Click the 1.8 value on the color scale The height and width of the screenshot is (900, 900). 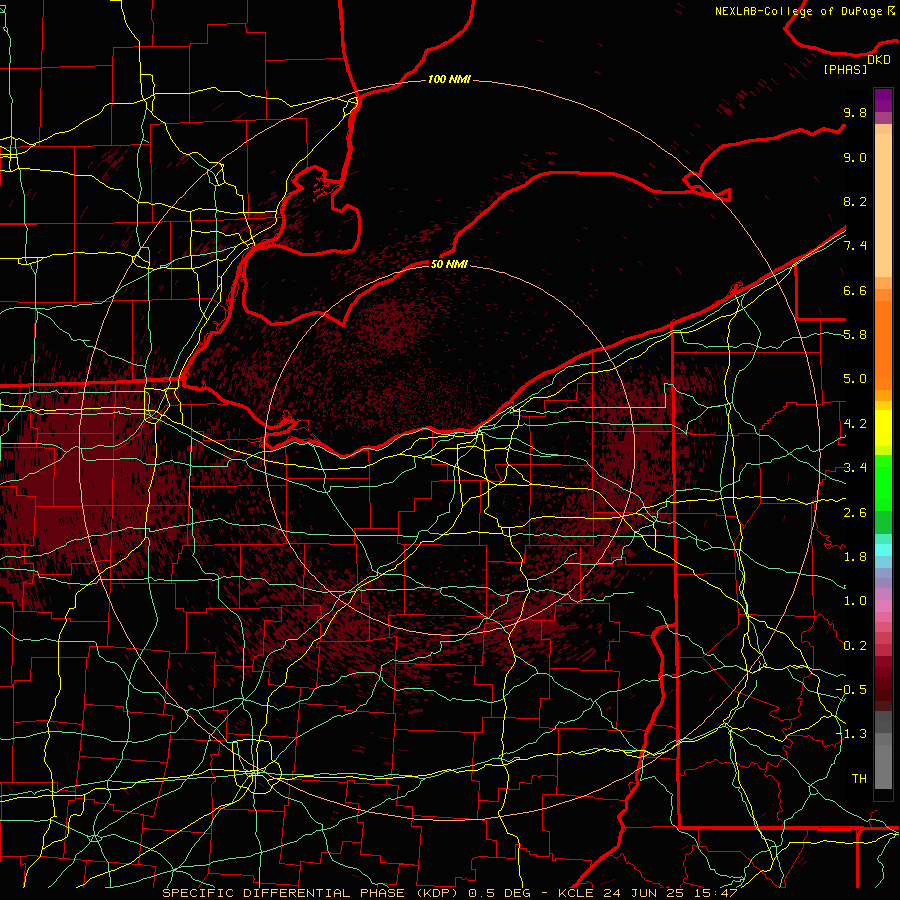pyautogui.click(x=855, y=557)
